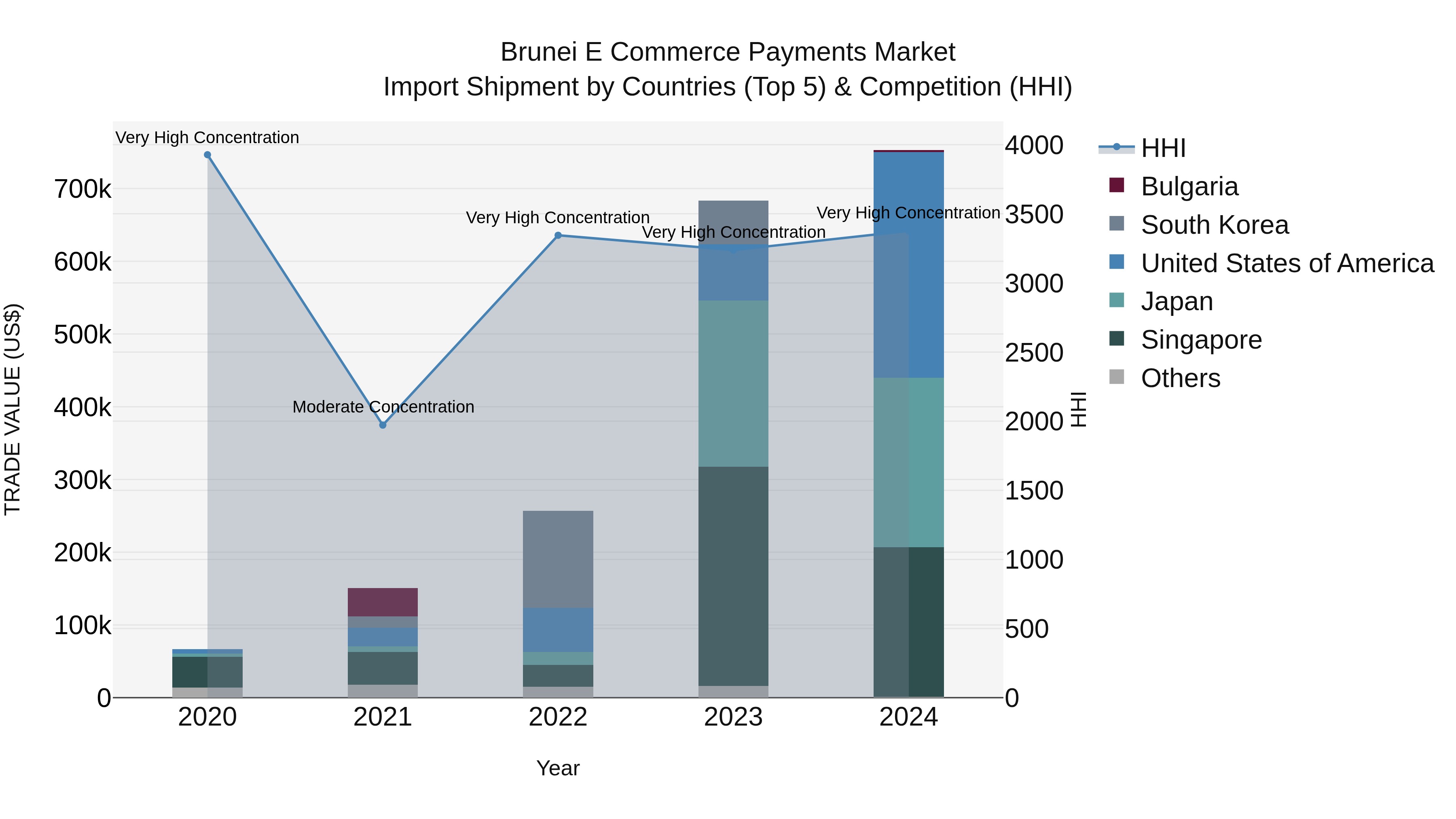
Task: Click the 'Moderate Concentration' annotation
Action: point(383,407)
